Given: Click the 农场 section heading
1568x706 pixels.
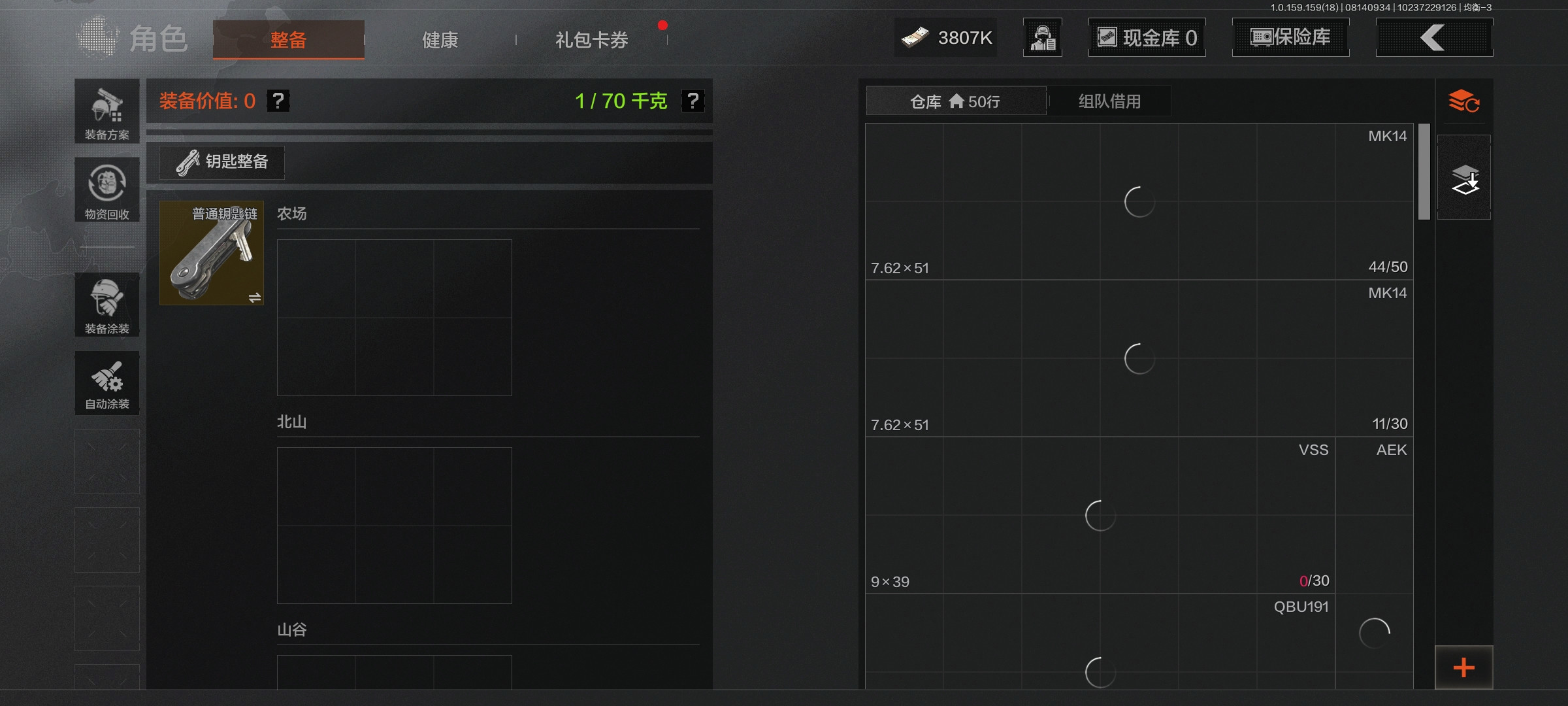Looking at the screenshot, I should [x=291, y=214].
